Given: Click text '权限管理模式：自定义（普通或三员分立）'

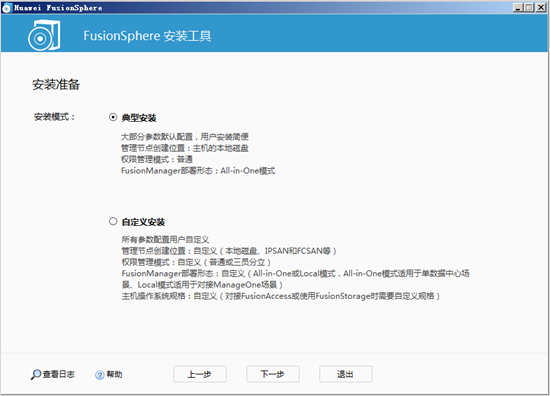Looking at the screenshot, I should (x=196, y=262).
